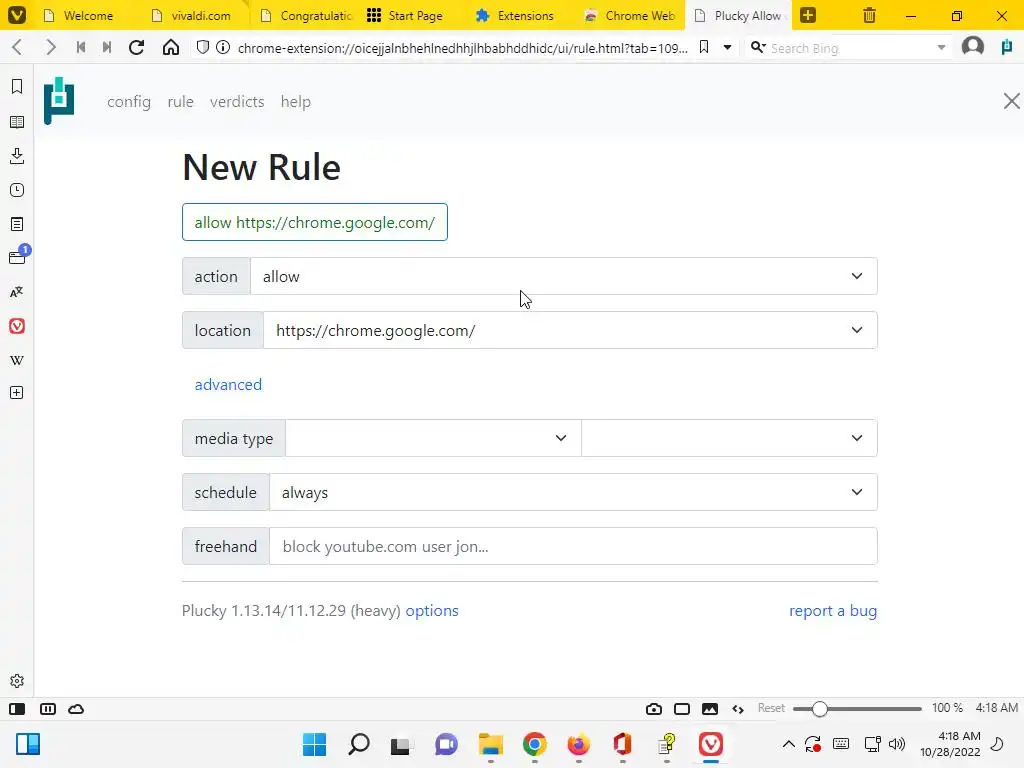Close the Plucky rule page
This screenshot has height=768, width=1024.
pyautogui.click(x=1011, y=101)
